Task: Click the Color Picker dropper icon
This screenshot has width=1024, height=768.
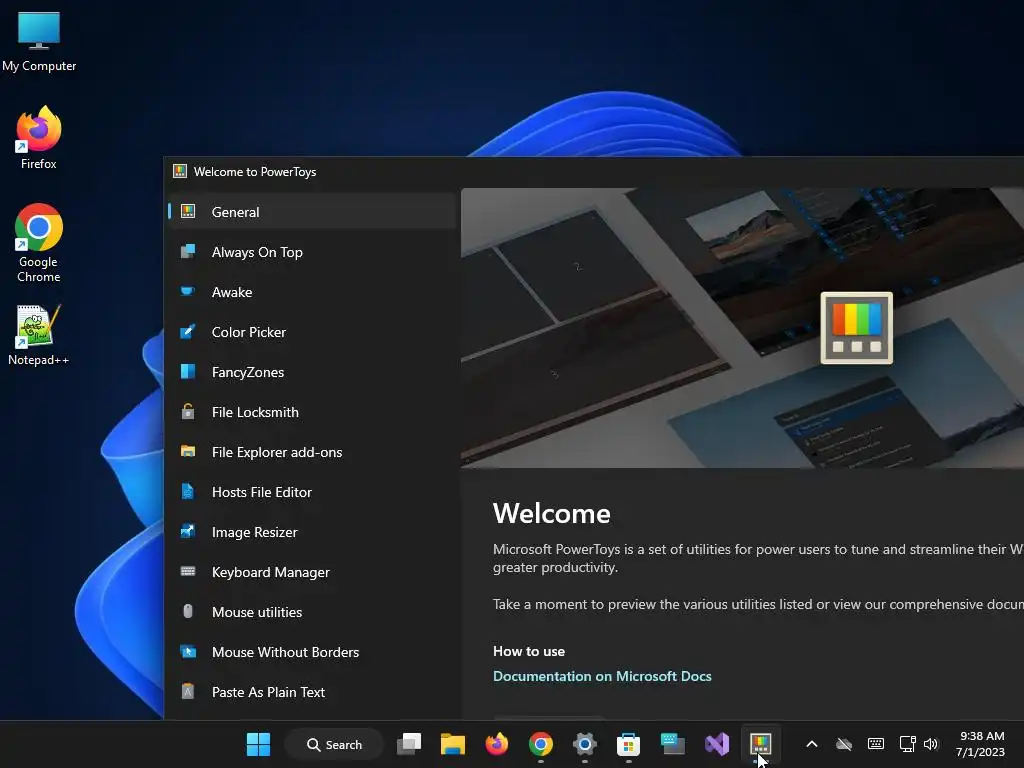Action: 188,331
